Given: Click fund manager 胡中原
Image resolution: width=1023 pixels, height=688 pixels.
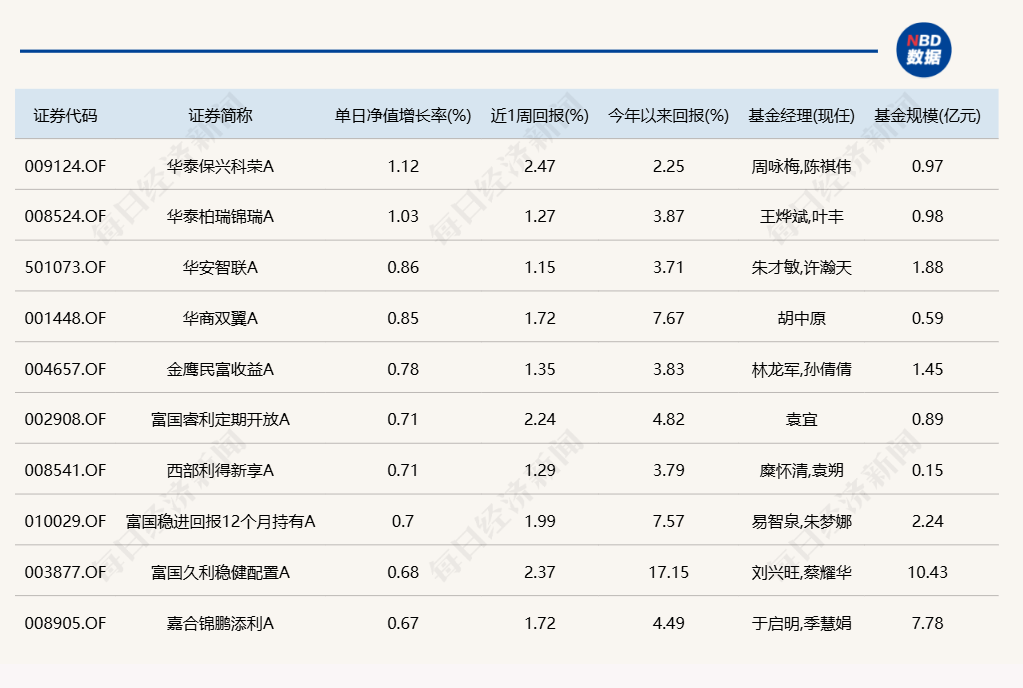Looking at the screenshot, I should tap(801, 318).
